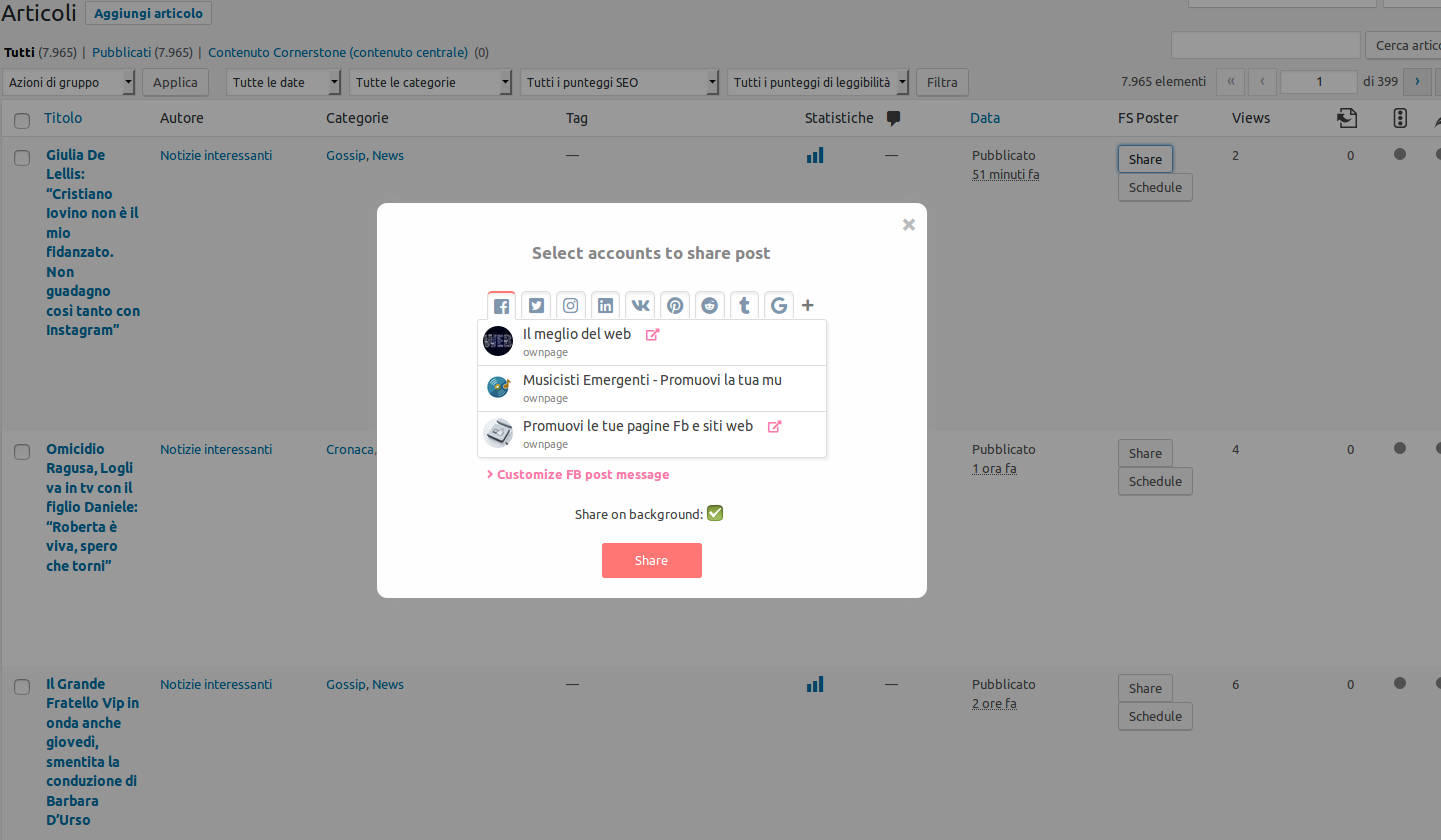
Task: Open Il Grande Fratello Vip article title
Action: pyautogui.click(x=92, y=752)
